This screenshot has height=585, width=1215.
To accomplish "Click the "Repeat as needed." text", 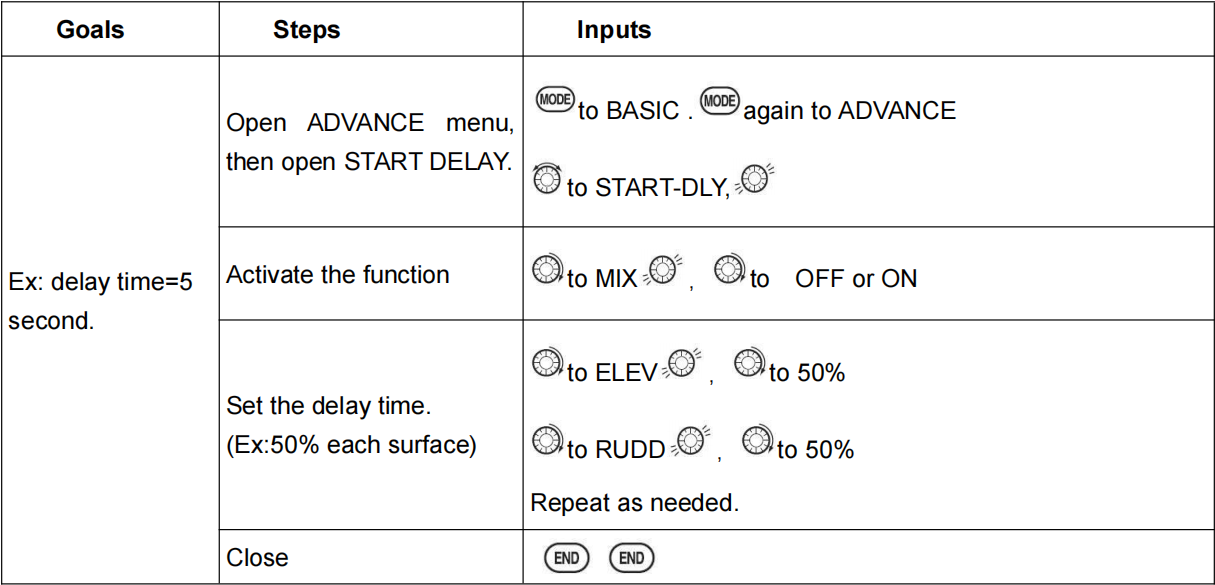I will point(634,502).
